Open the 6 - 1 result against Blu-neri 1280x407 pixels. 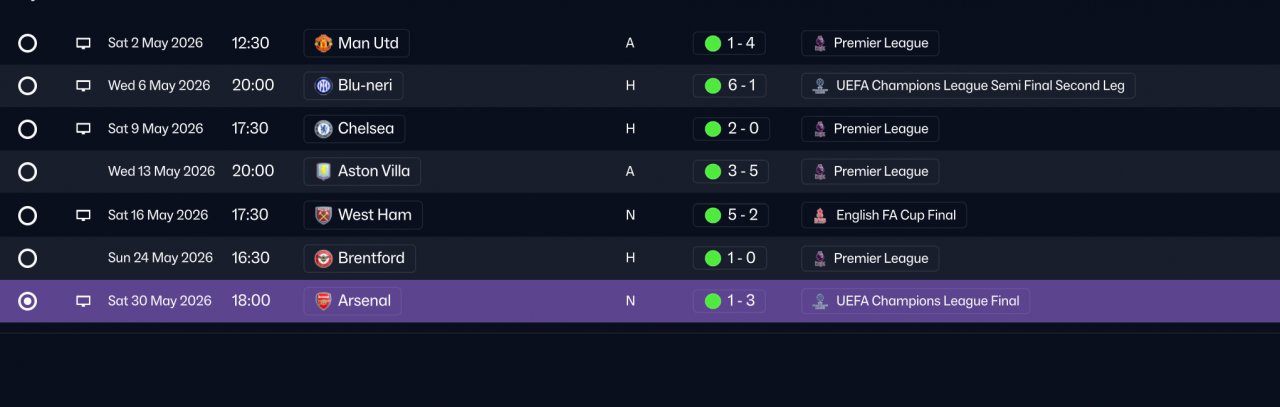729,86
